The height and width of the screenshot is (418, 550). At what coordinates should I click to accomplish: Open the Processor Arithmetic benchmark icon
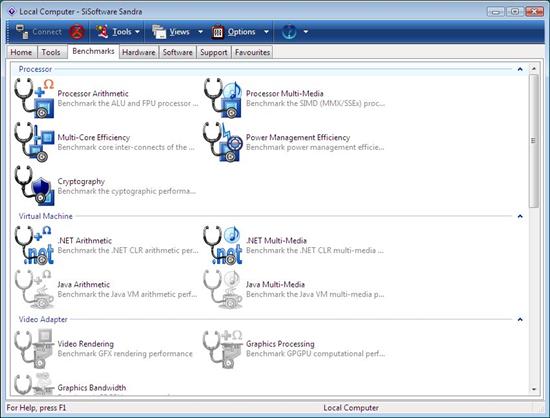click(34, 98)
